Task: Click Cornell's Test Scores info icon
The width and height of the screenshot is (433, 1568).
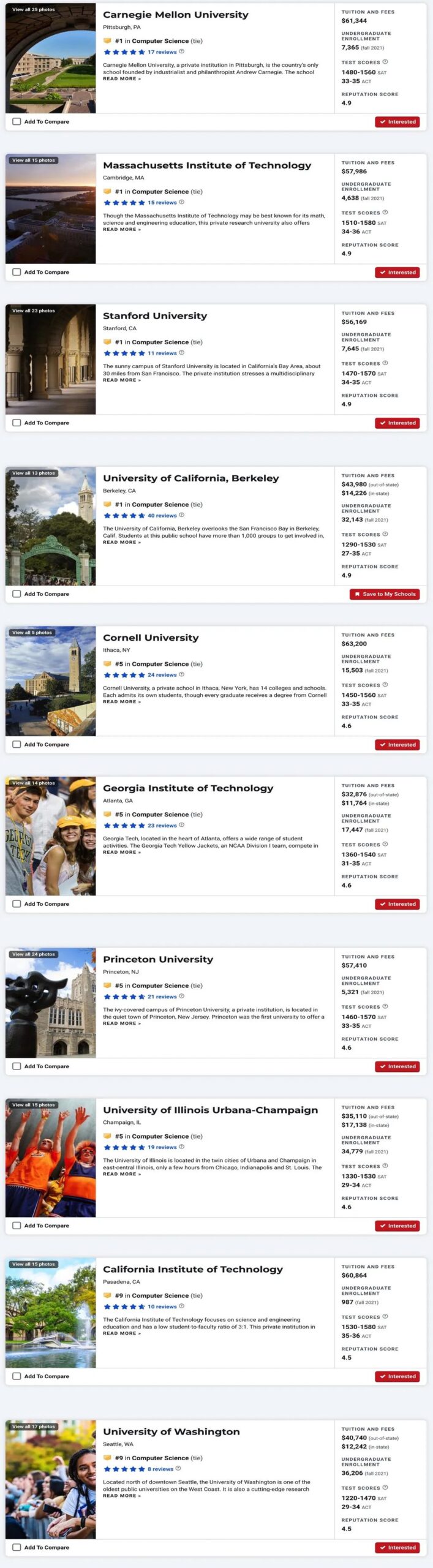Action: (x=385, y=685)
